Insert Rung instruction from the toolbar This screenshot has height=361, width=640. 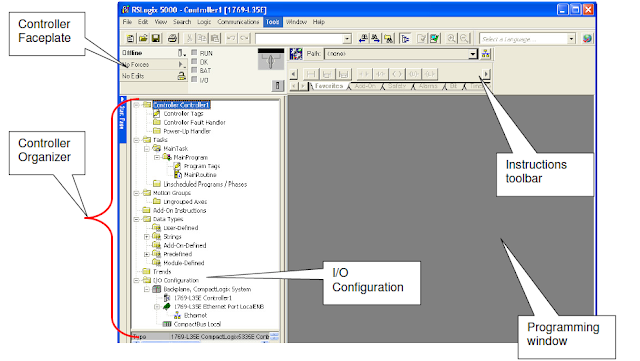[311, 74]
